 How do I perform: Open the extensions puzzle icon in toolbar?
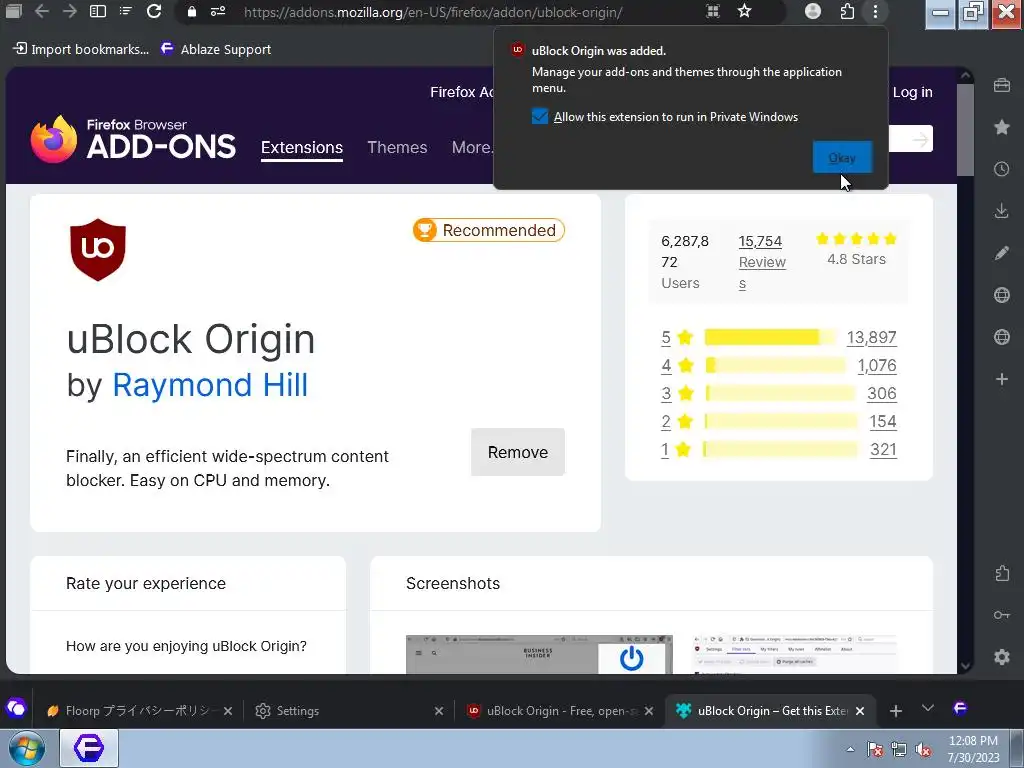coord(847,11)
